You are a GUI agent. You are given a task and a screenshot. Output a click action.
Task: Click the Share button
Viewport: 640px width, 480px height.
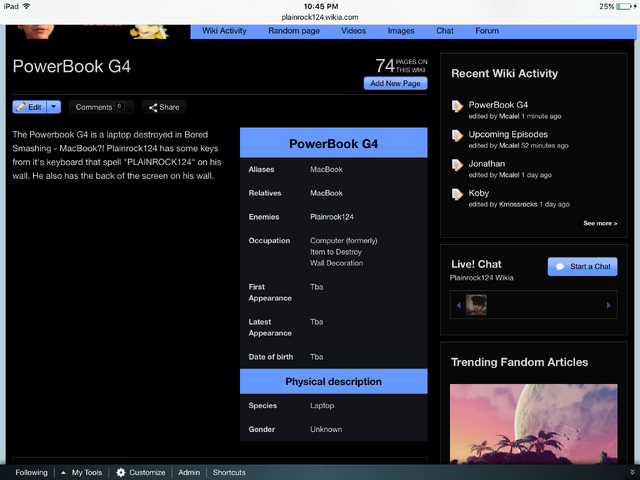pyautogui.click(x=164, y=107)
